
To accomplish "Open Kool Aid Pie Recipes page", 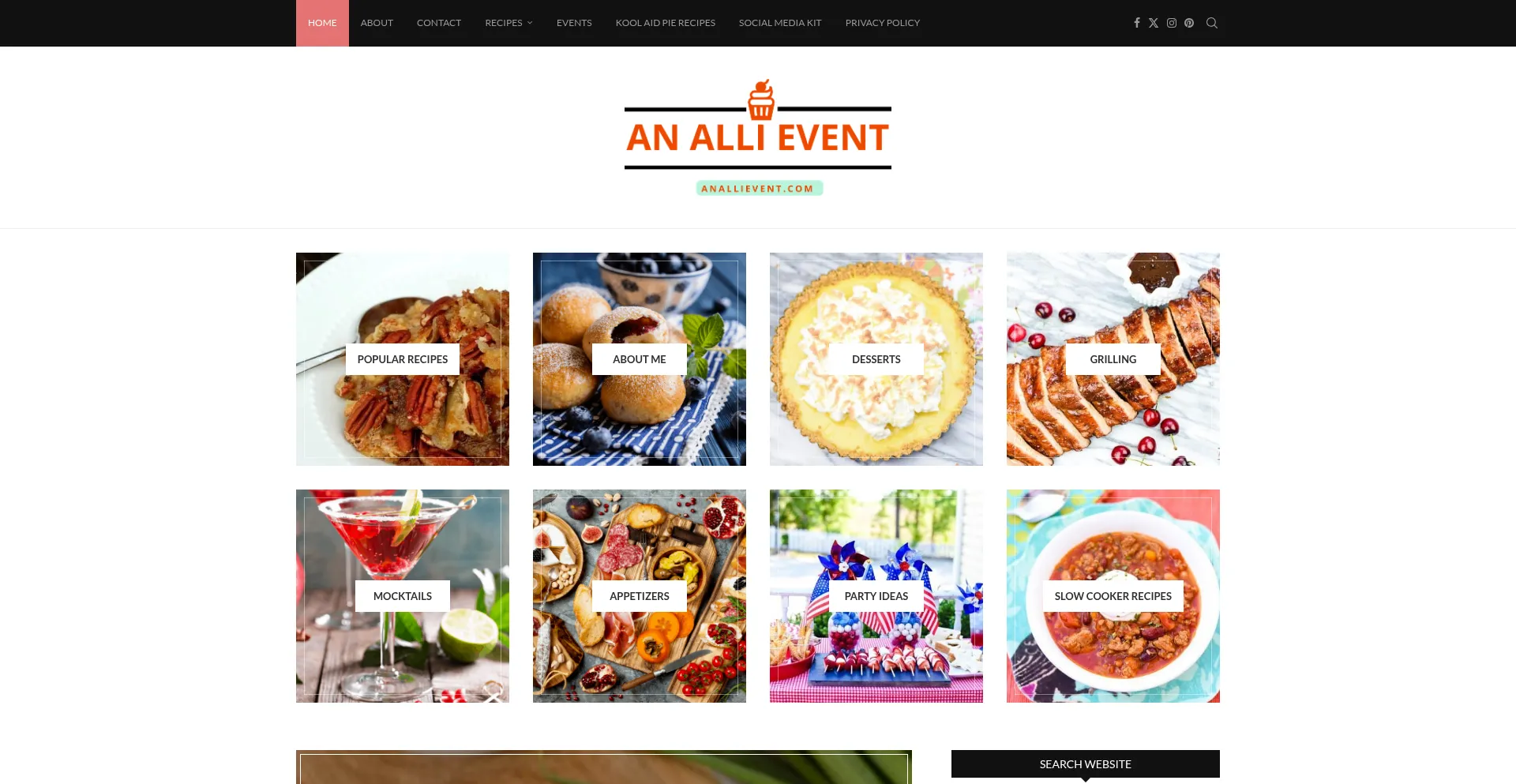I will [666, 23].
